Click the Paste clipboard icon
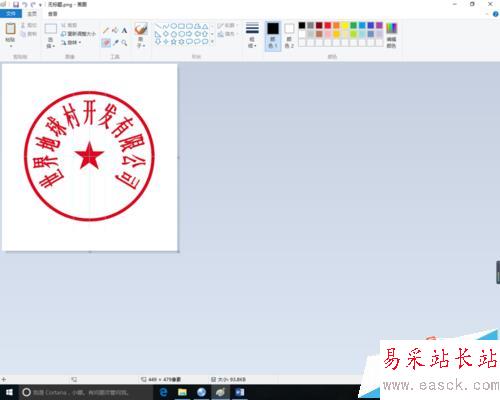 10,29
